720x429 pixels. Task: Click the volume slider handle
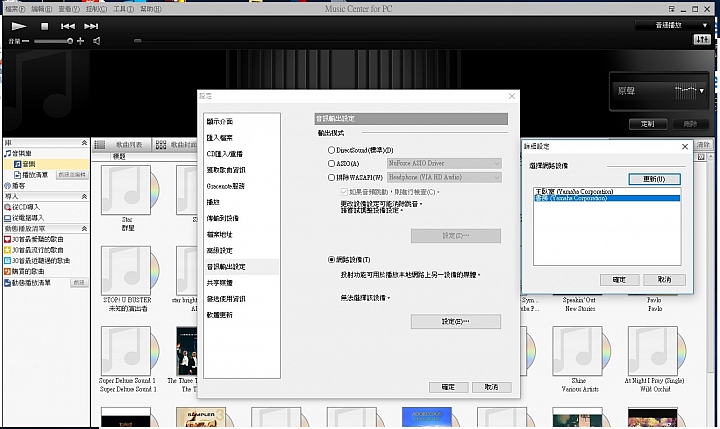click(70, 41)
